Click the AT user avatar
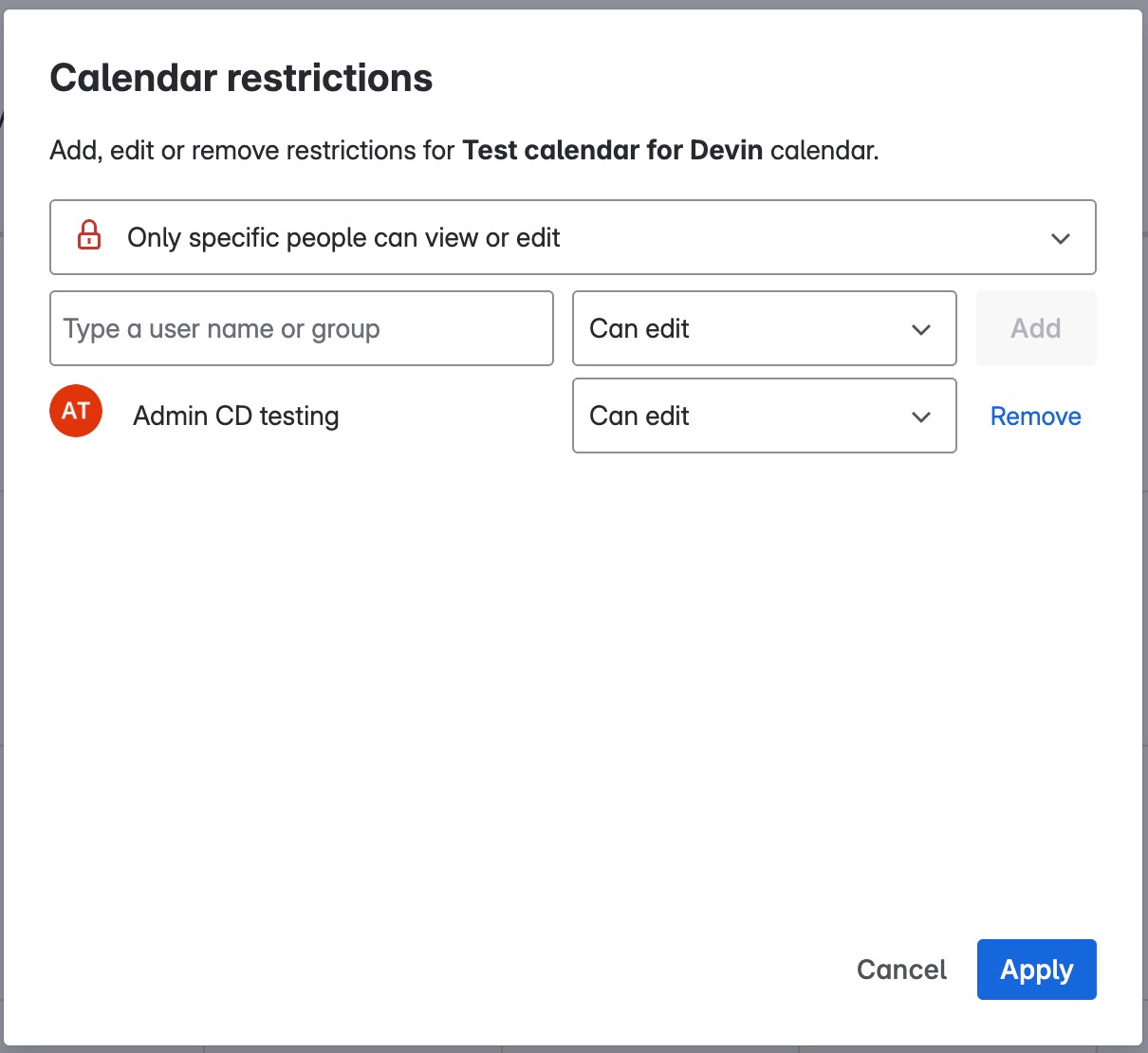 pyautogui.click(x=76, y=411)
